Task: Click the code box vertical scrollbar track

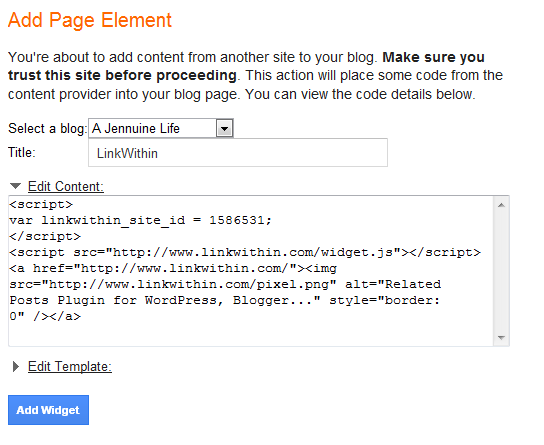Action: click(501, 271)
